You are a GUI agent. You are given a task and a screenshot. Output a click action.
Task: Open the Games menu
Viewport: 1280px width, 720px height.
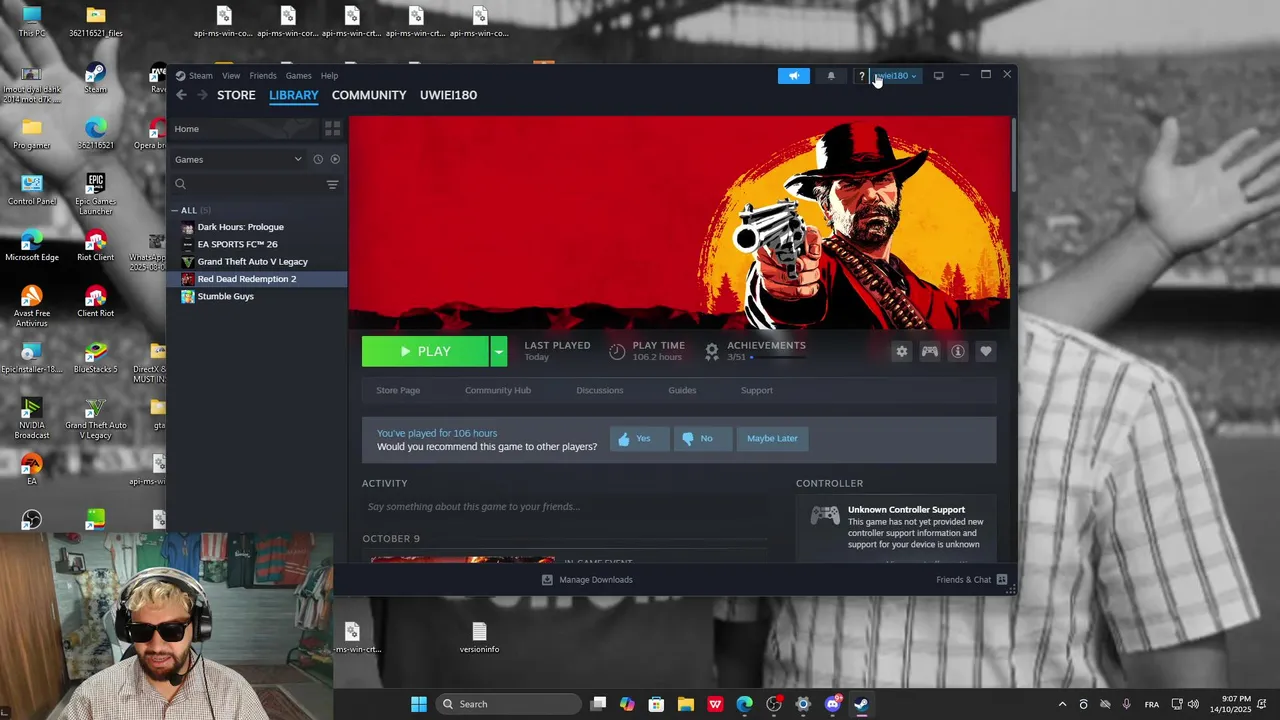[x=298, y=76]
